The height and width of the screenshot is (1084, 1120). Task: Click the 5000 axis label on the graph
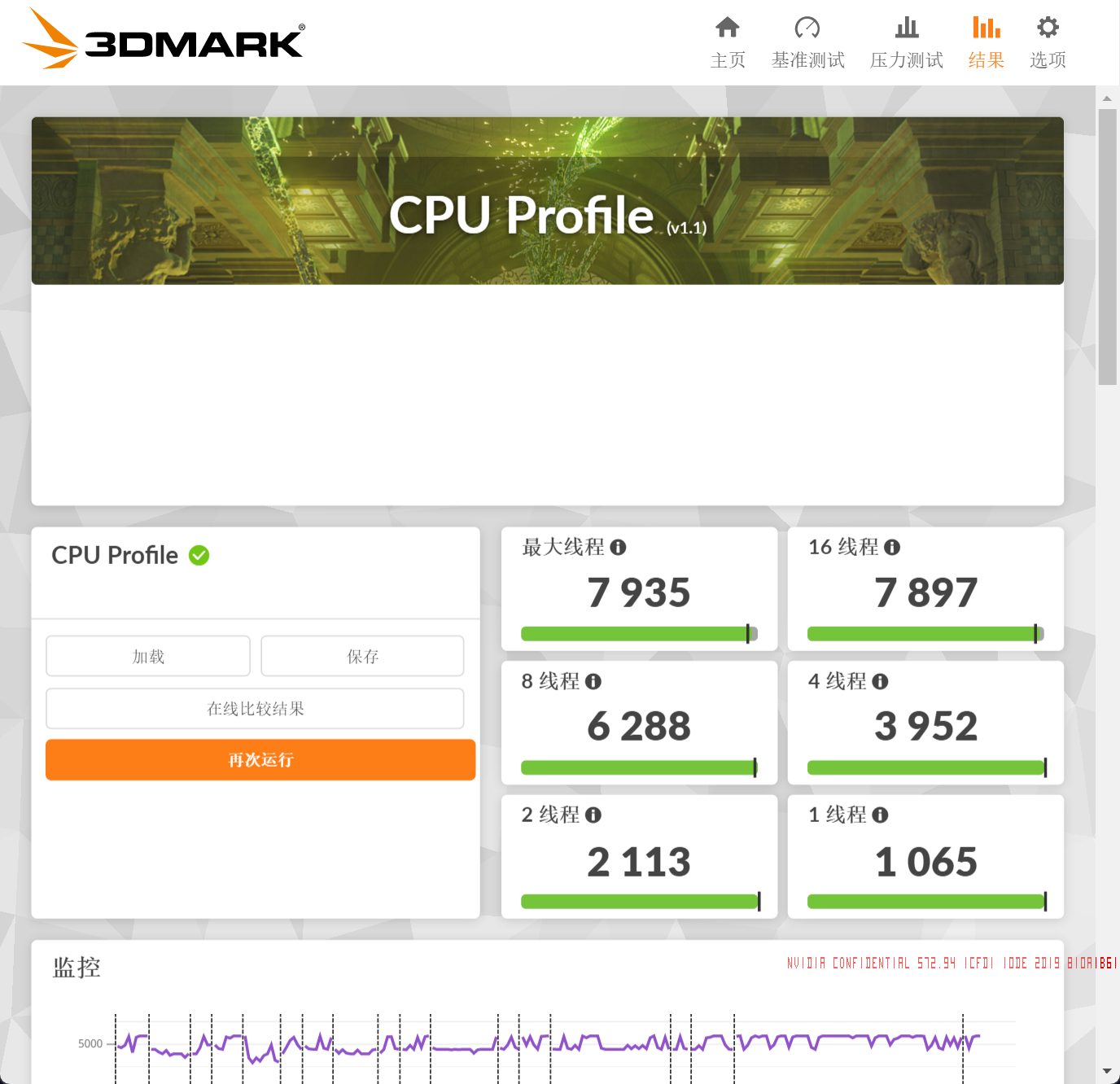coord(90,1043)
